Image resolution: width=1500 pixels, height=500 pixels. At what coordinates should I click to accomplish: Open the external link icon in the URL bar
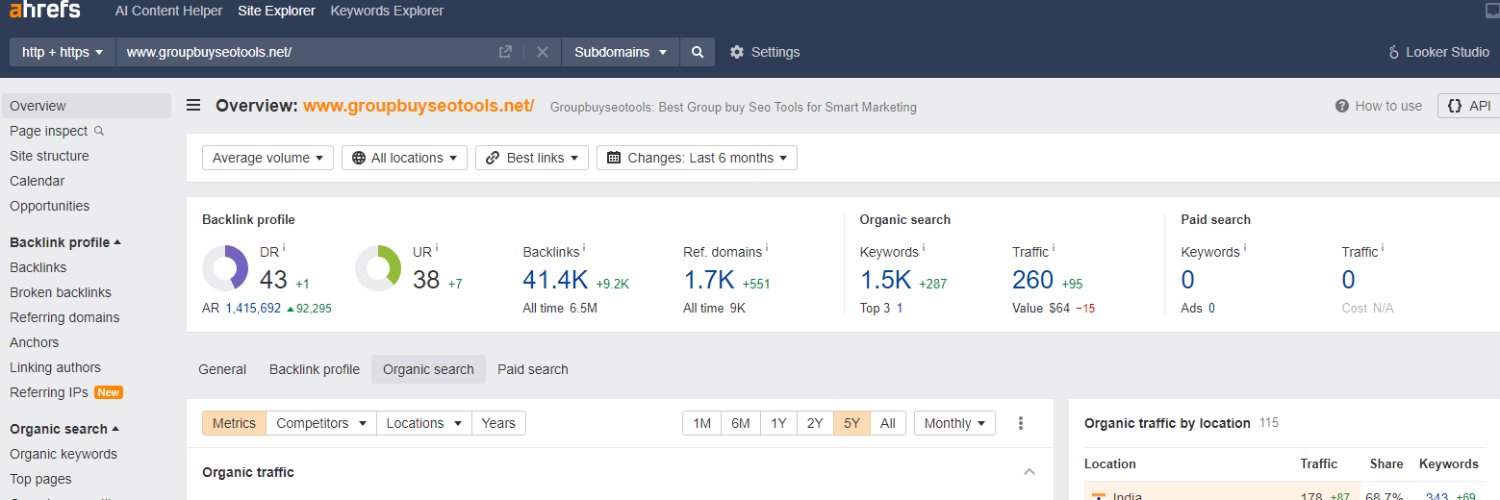coord(506,52)
